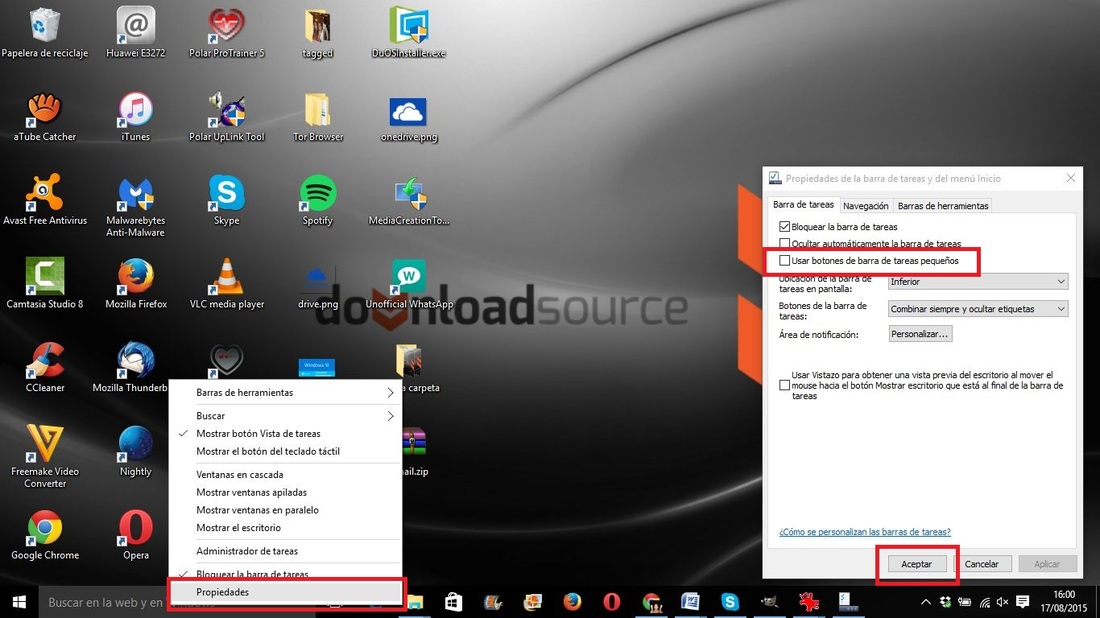Open Skype from the taskbar

(730, 601)
